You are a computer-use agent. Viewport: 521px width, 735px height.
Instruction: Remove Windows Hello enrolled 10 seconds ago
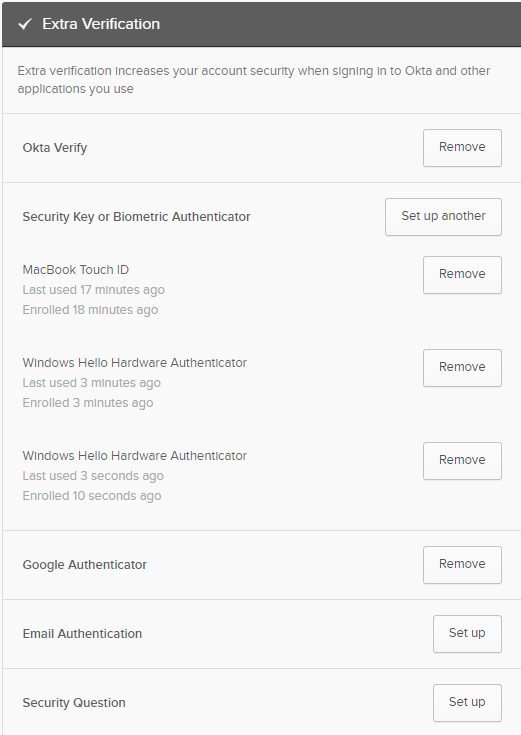click(x=462, y=461)
